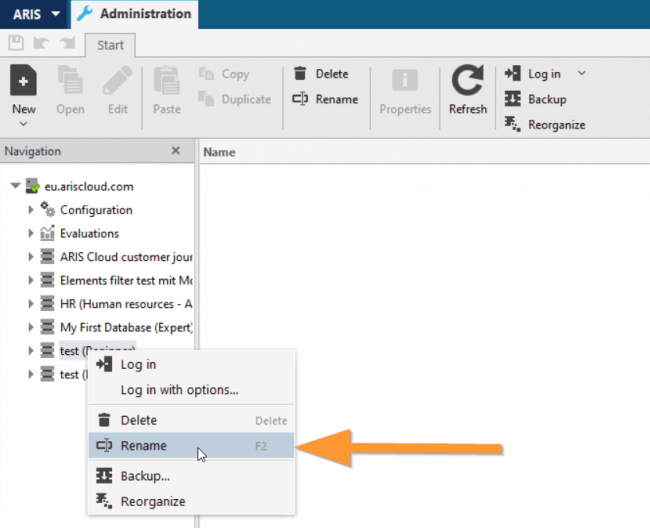
Task: Select Configuration in the navigation tree
Action: (96, 210)
